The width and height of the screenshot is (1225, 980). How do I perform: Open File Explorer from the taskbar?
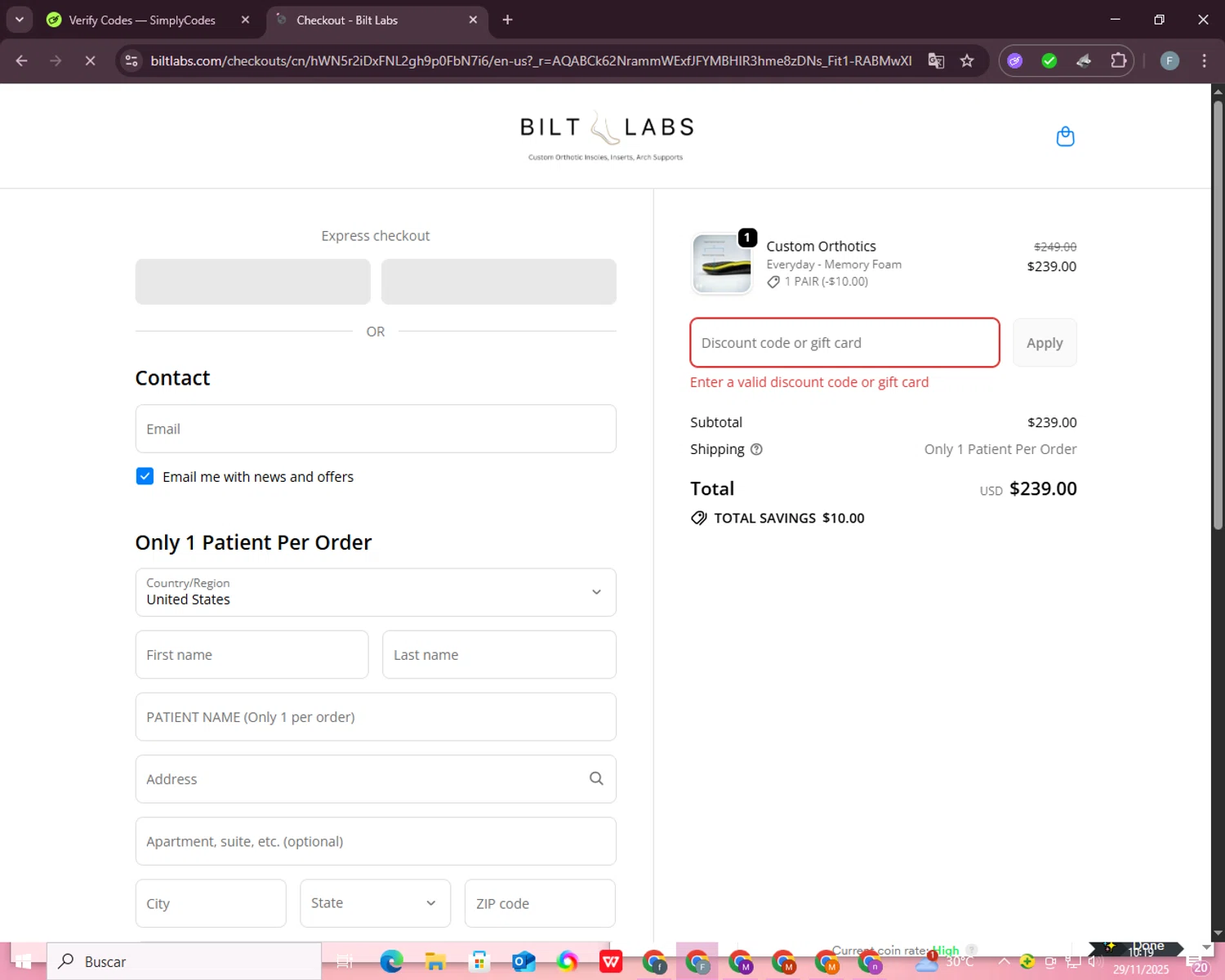click(x=435, y=961)
